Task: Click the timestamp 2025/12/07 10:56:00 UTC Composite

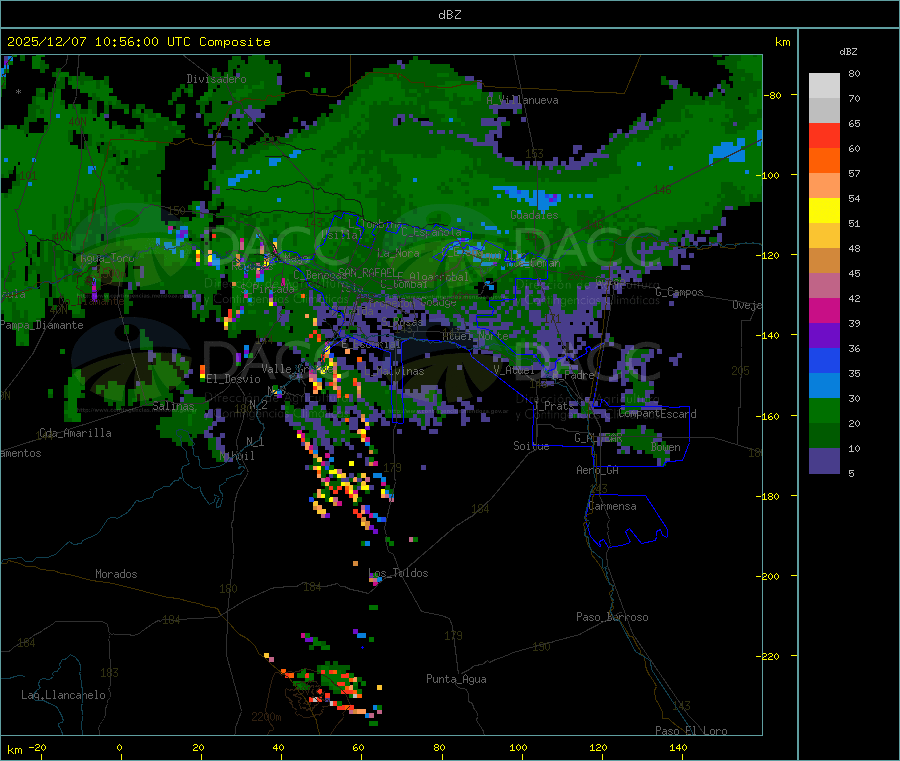Action: (x=138, y=42)
